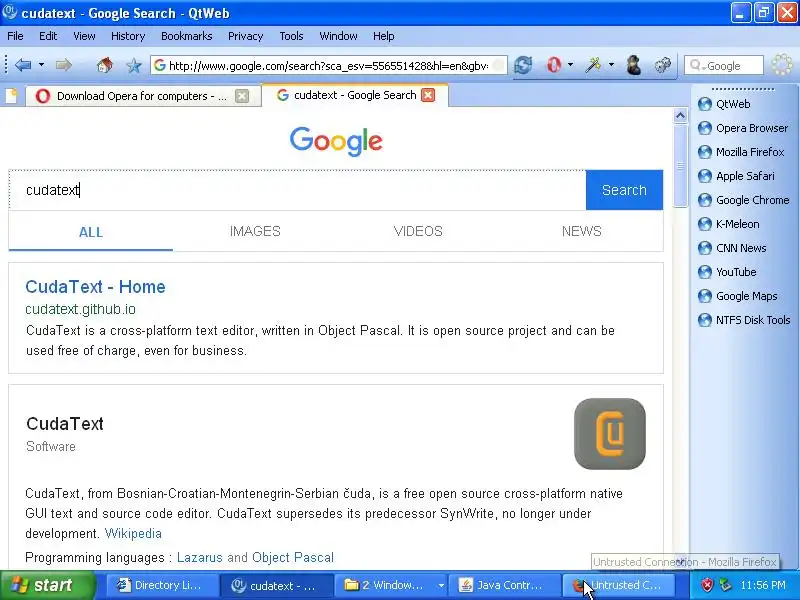Go back with the Back arrow toolbar icon
The image size is (800, 600).
[x=23, y=65]
